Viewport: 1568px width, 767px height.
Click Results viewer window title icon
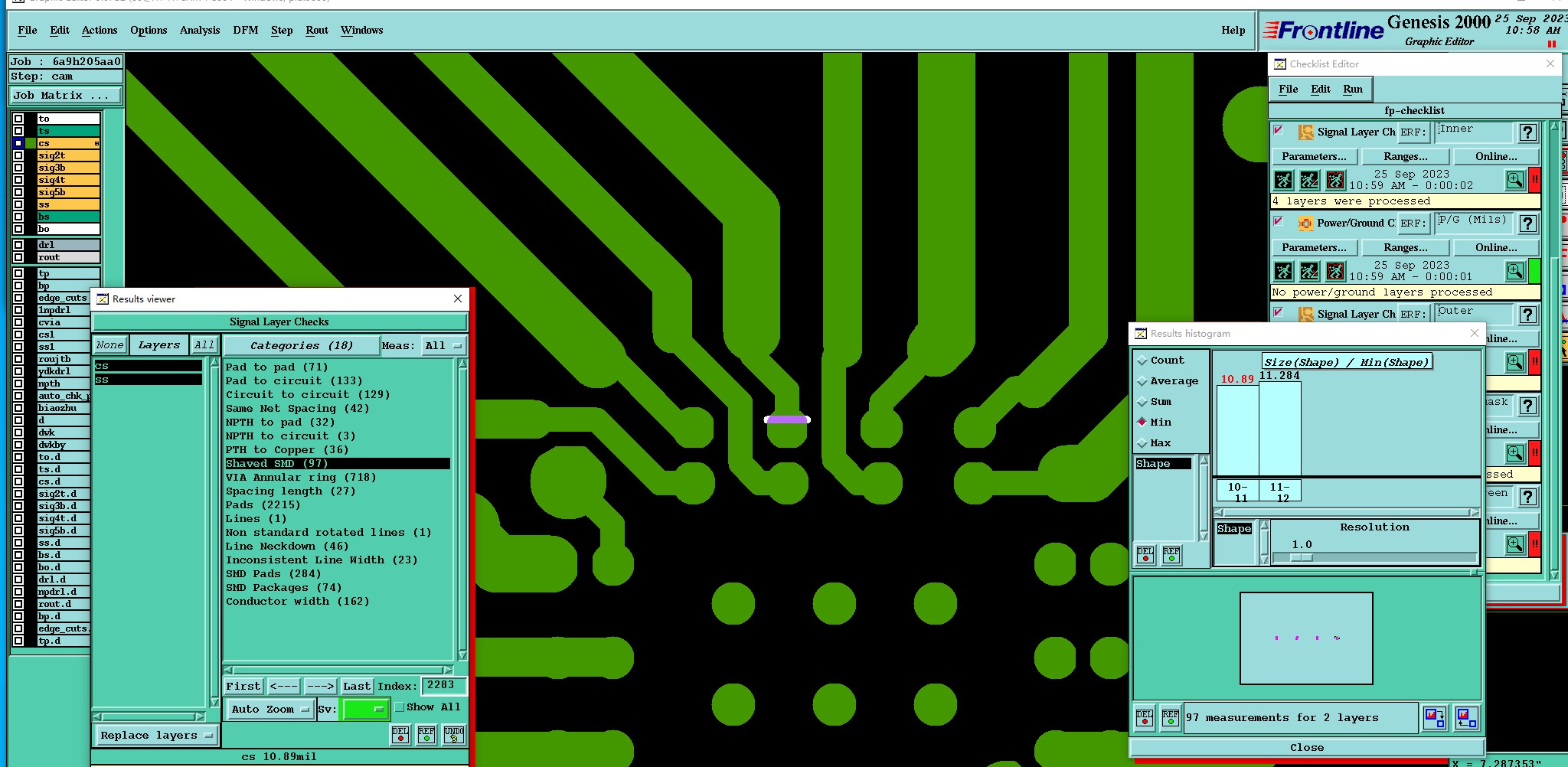[103, 299]
